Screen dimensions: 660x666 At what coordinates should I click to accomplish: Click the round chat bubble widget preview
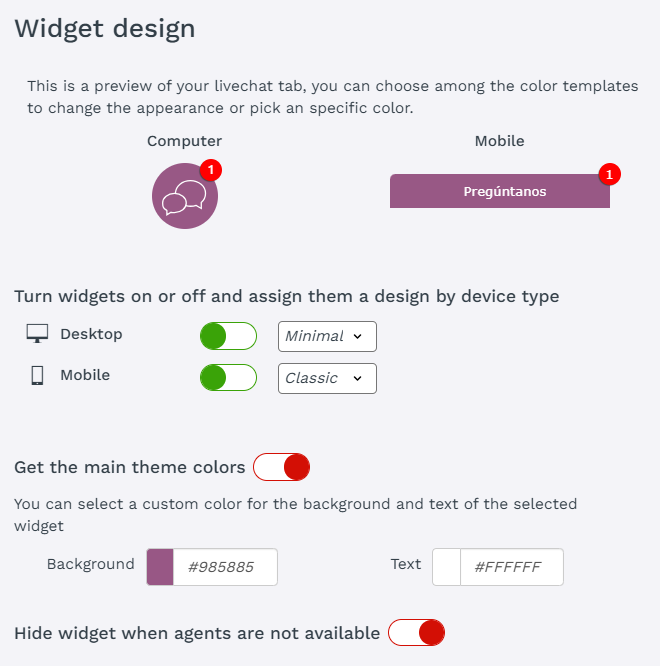(x=185, y=196)
